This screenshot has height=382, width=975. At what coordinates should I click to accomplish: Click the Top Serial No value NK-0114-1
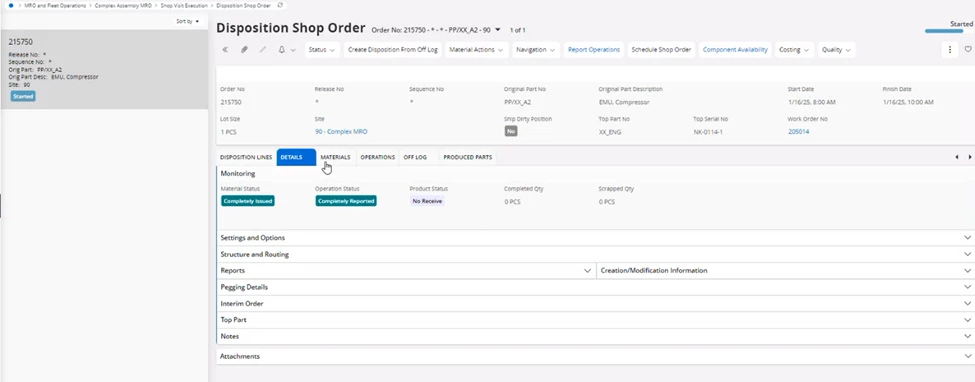click(708, 132)
